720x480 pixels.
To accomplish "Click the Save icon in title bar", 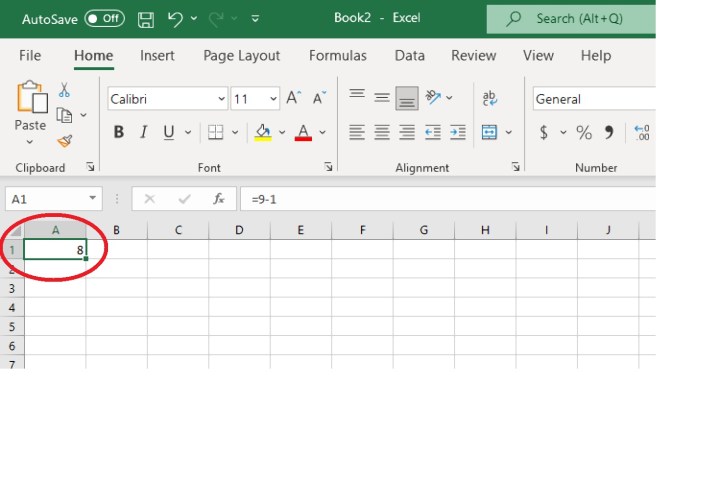I will coord(146,19).
